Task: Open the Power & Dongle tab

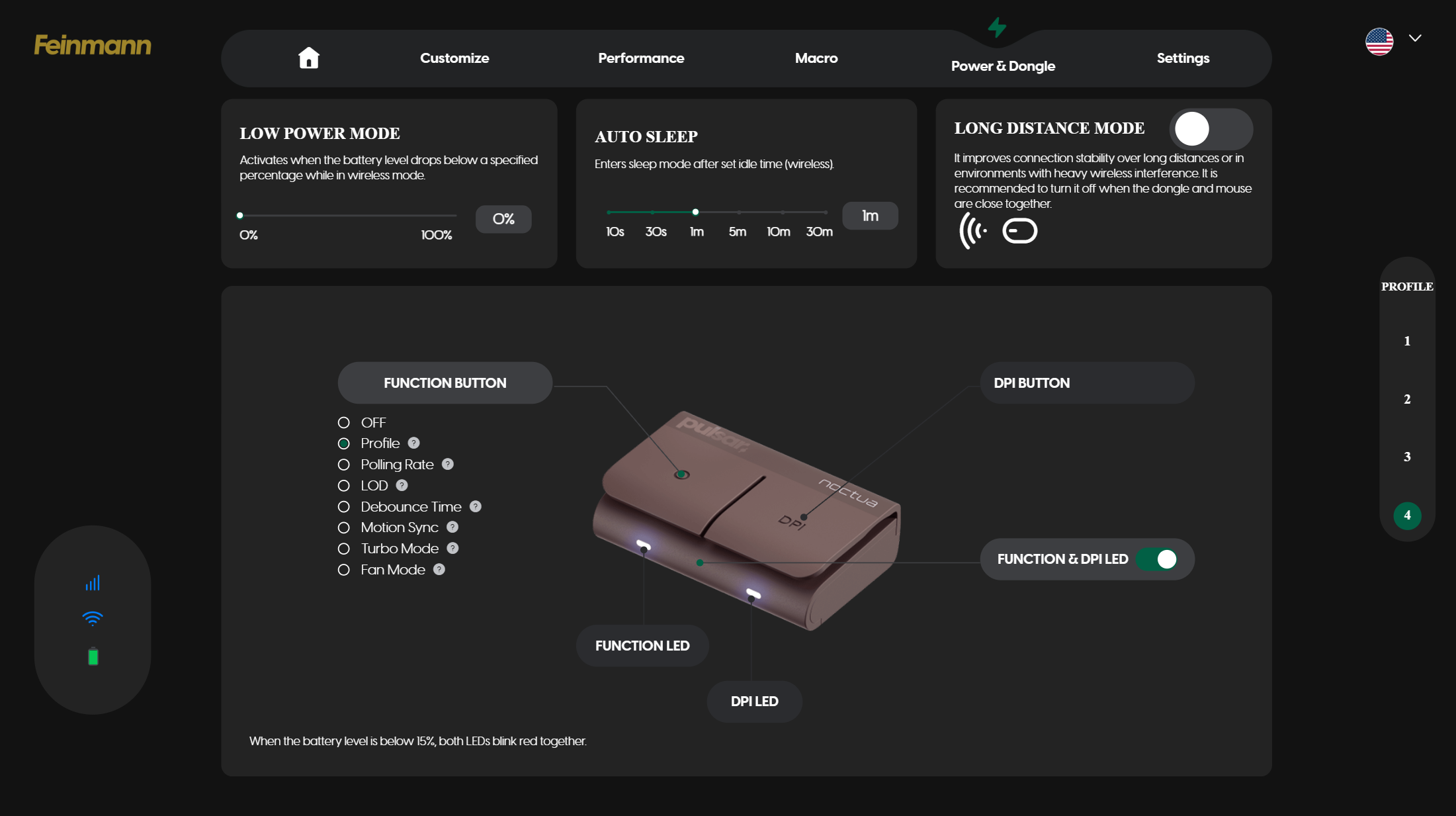Action: point(1003,66)
